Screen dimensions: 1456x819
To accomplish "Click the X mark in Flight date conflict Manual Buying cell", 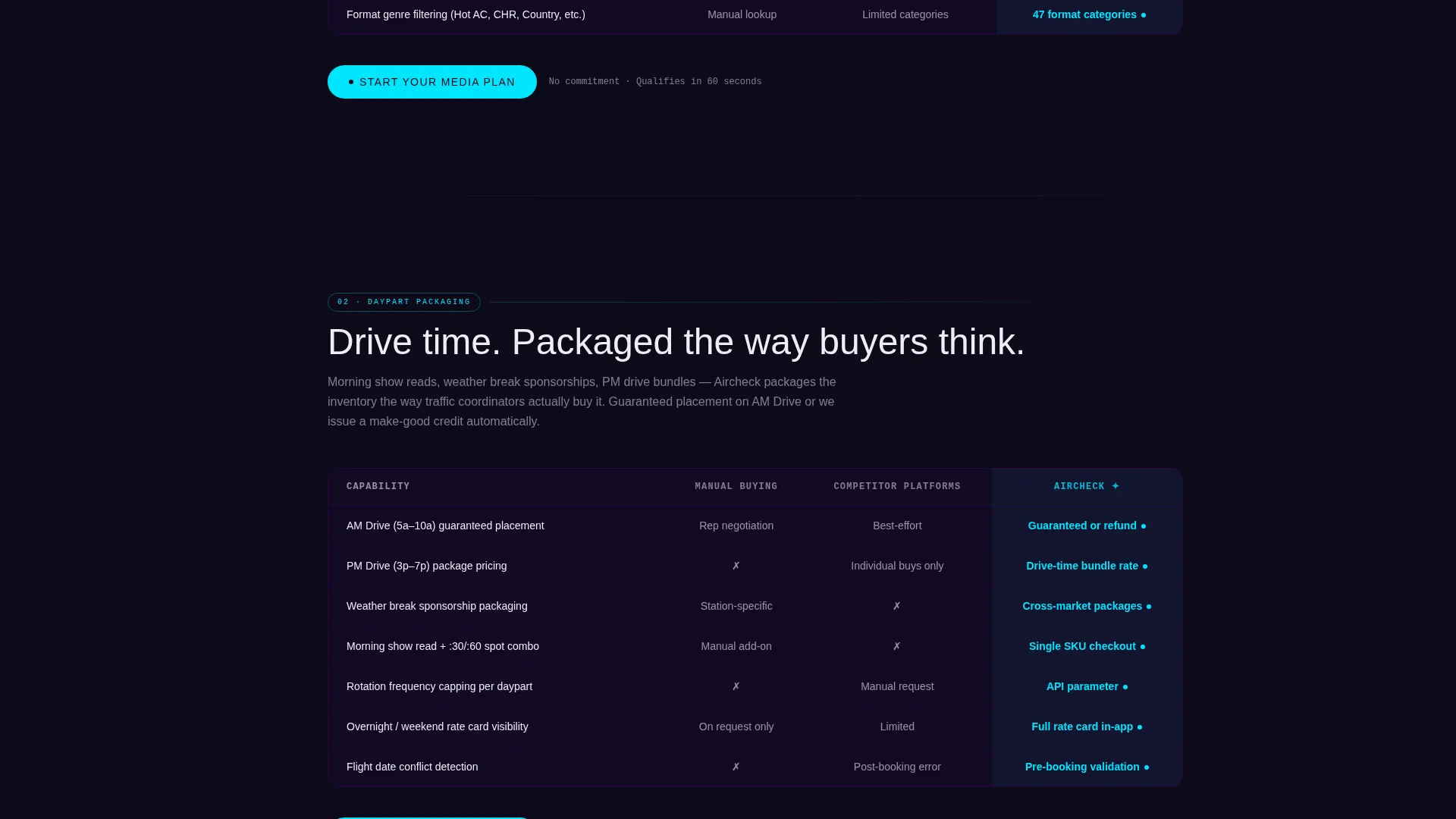I will click(736, 767).
